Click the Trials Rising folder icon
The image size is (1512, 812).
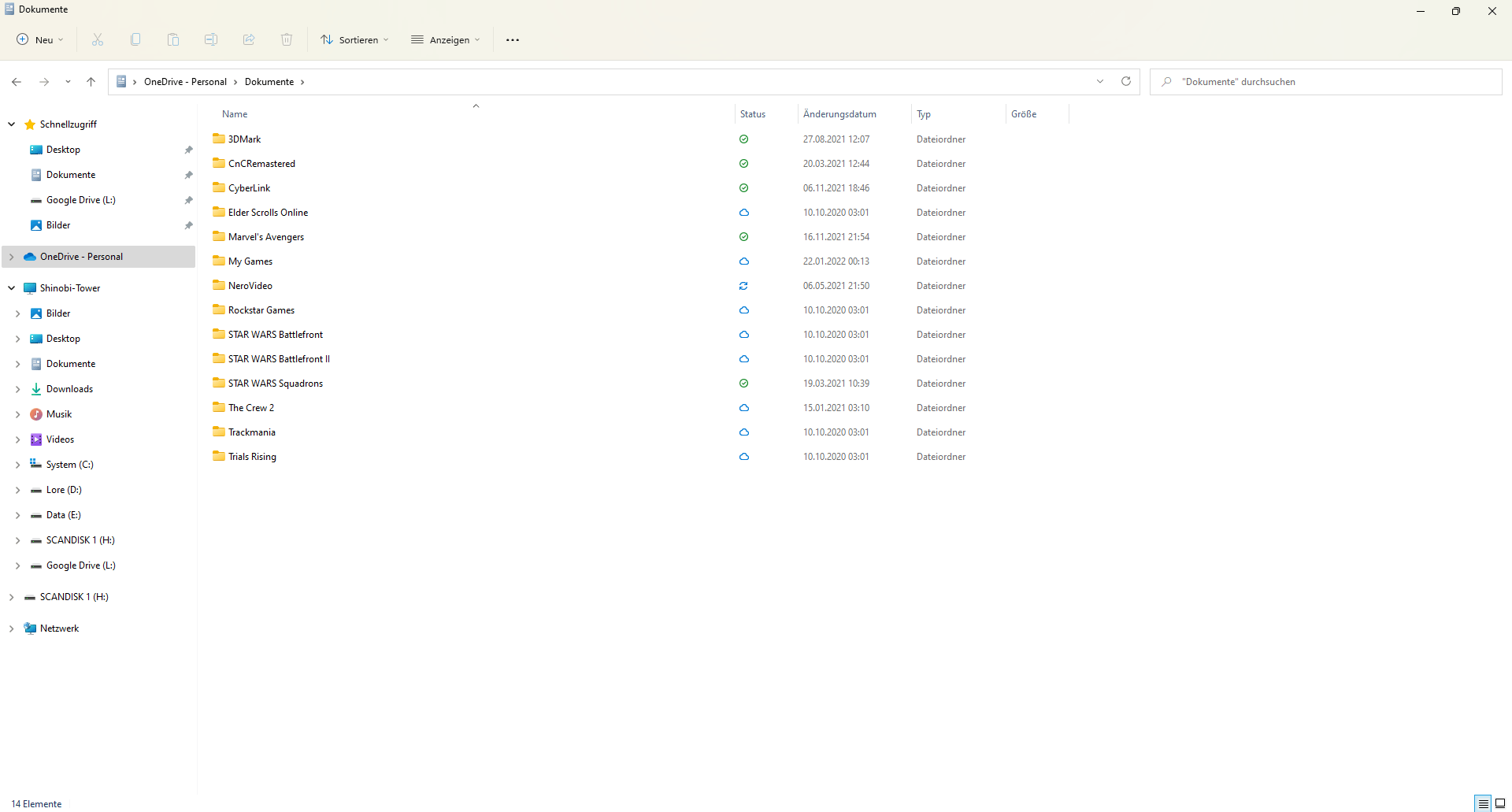tap(219, 456)
